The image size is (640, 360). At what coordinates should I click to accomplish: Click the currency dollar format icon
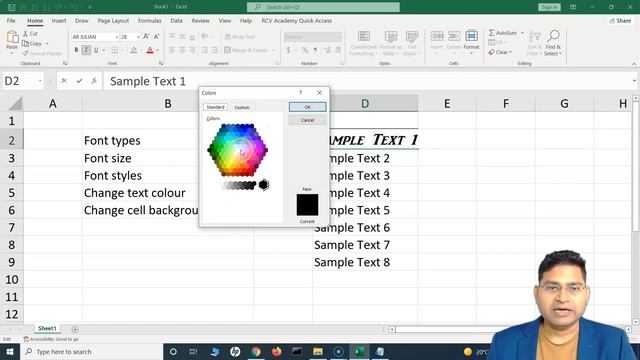pos(288,50)
